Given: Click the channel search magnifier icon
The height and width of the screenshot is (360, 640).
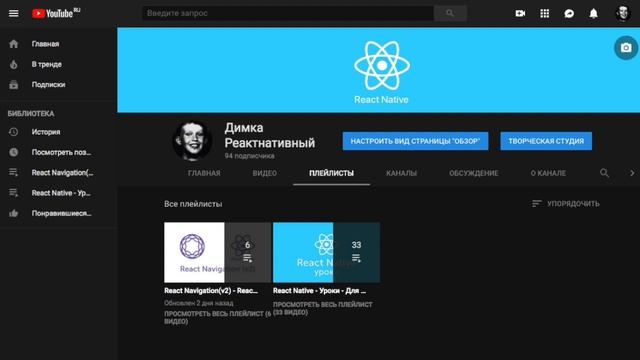Looking at the screenshot, I should coord(604,173).
